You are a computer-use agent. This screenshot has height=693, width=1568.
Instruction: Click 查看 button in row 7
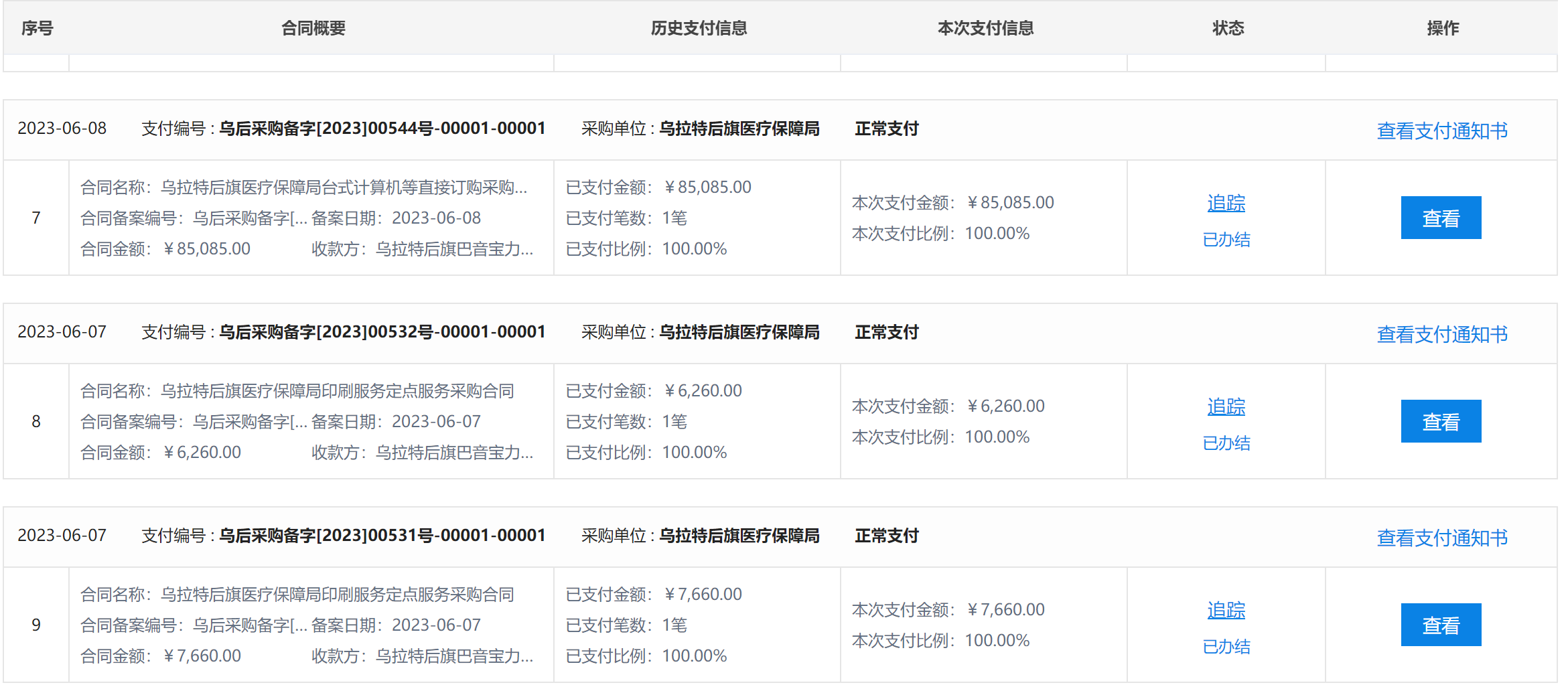click(1441, 218)
